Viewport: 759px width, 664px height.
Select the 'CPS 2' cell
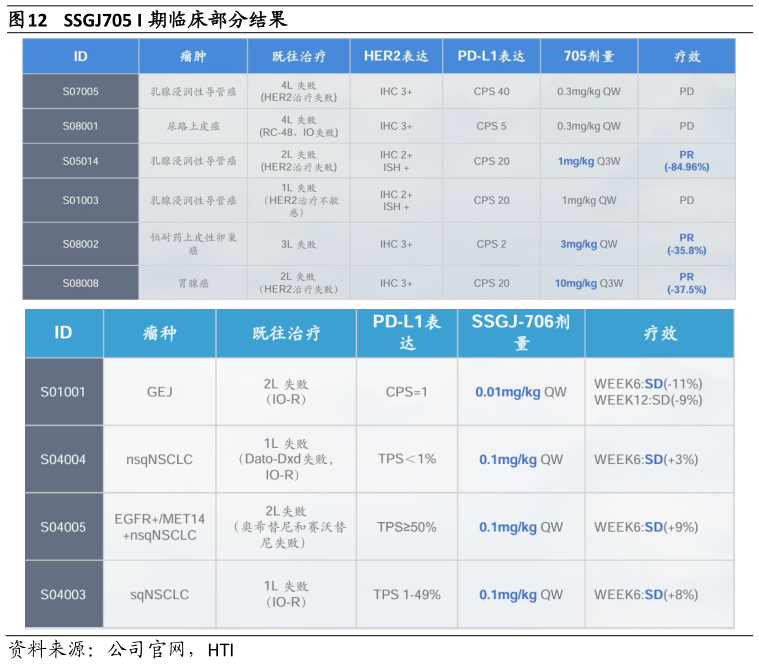pos(491,244)
